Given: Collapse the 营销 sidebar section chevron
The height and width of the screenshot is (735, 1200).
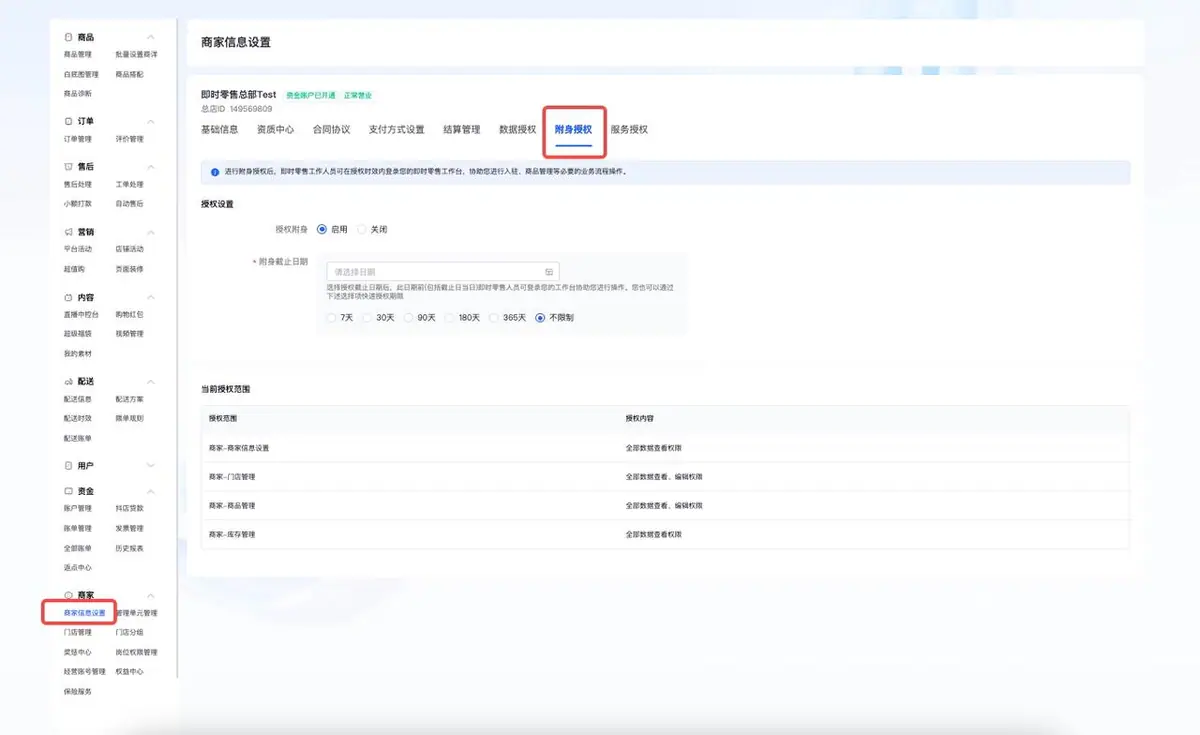Looking at the screenshot, I should (151, 232).
